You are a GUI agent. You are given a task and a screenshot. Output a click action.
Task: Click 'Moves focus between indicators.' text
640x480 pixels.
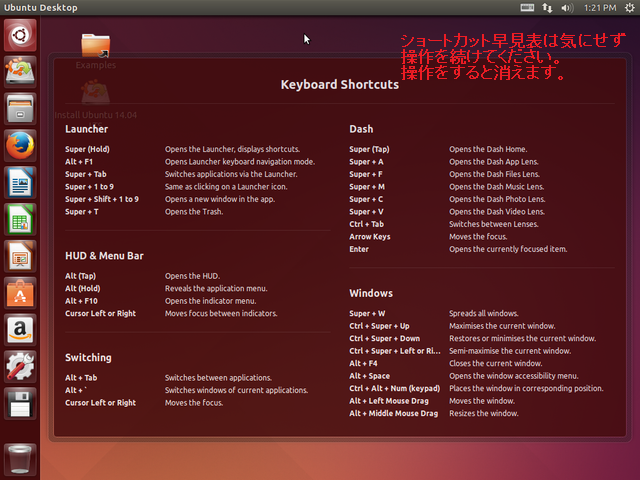tap(221, 313)
